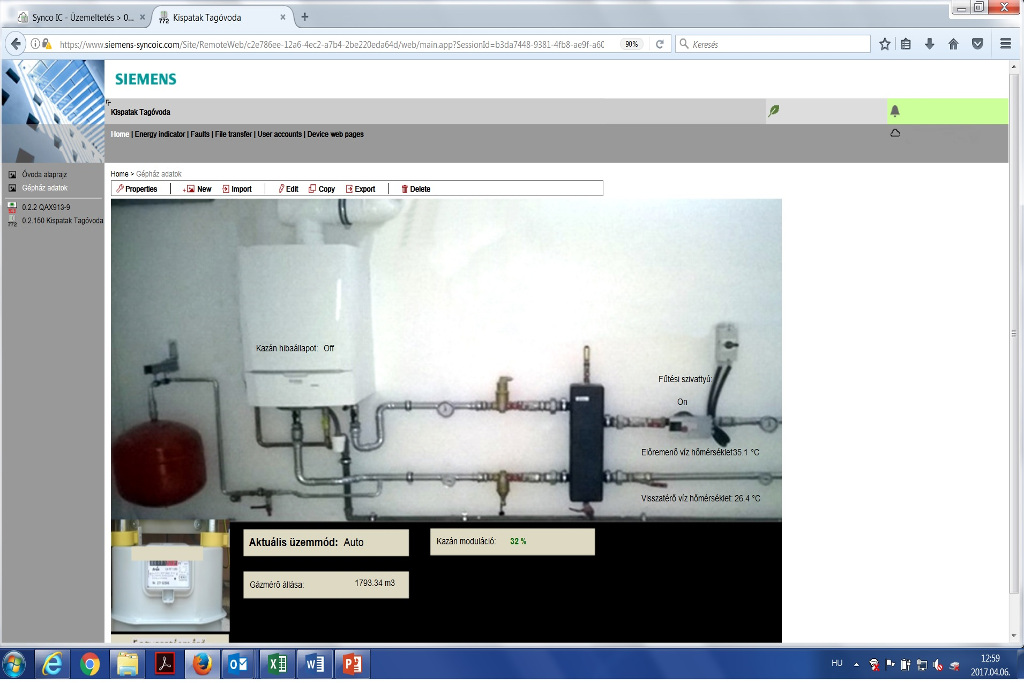Open File Explorer folder in taskbar
This screenshot has width=1024, height=683.
[x=127, y=665]
